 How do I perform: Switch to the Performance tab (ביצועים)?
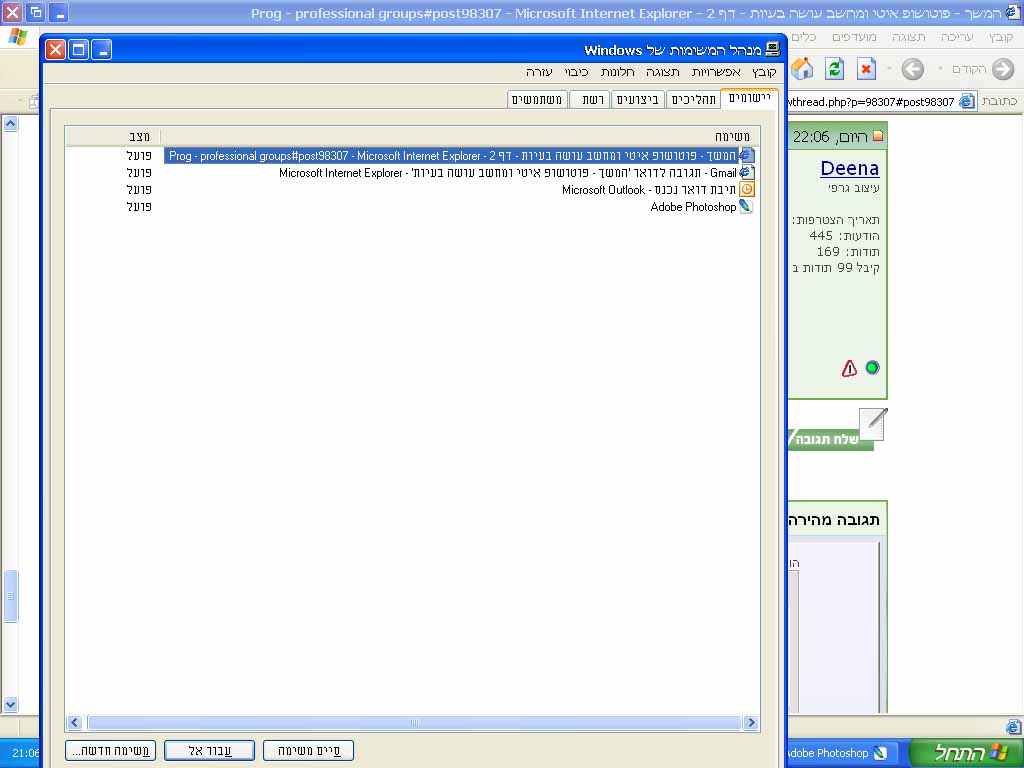point(637,99)
